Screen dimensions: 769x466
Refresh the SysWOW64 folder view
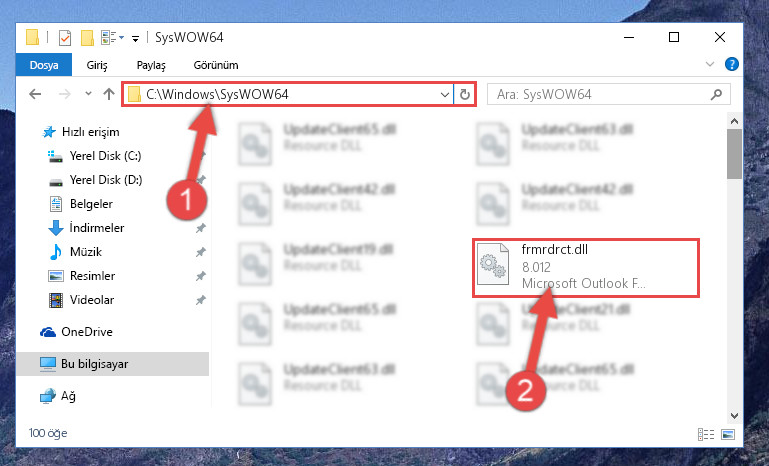coord(464,94)
